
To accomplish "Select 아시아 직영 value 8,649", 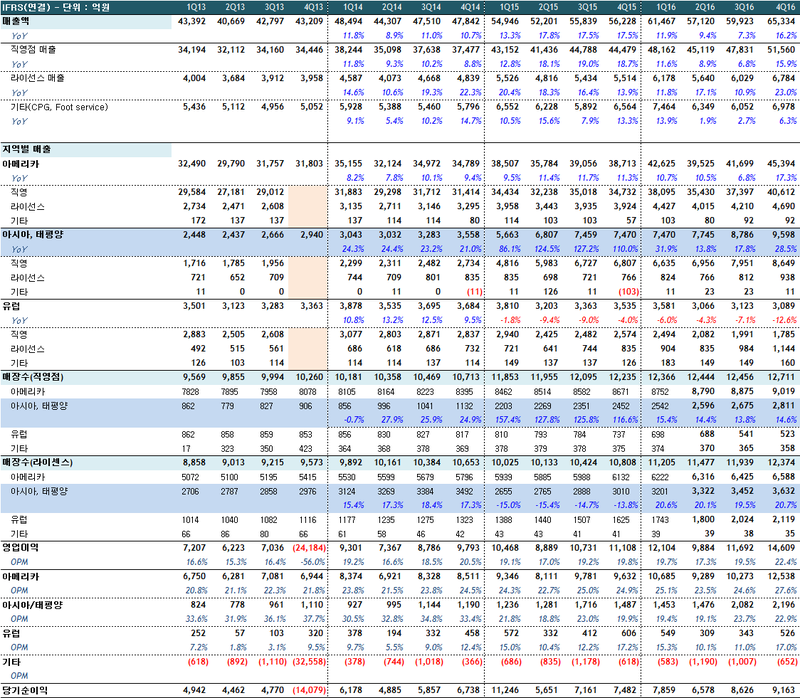I will 784,263.
